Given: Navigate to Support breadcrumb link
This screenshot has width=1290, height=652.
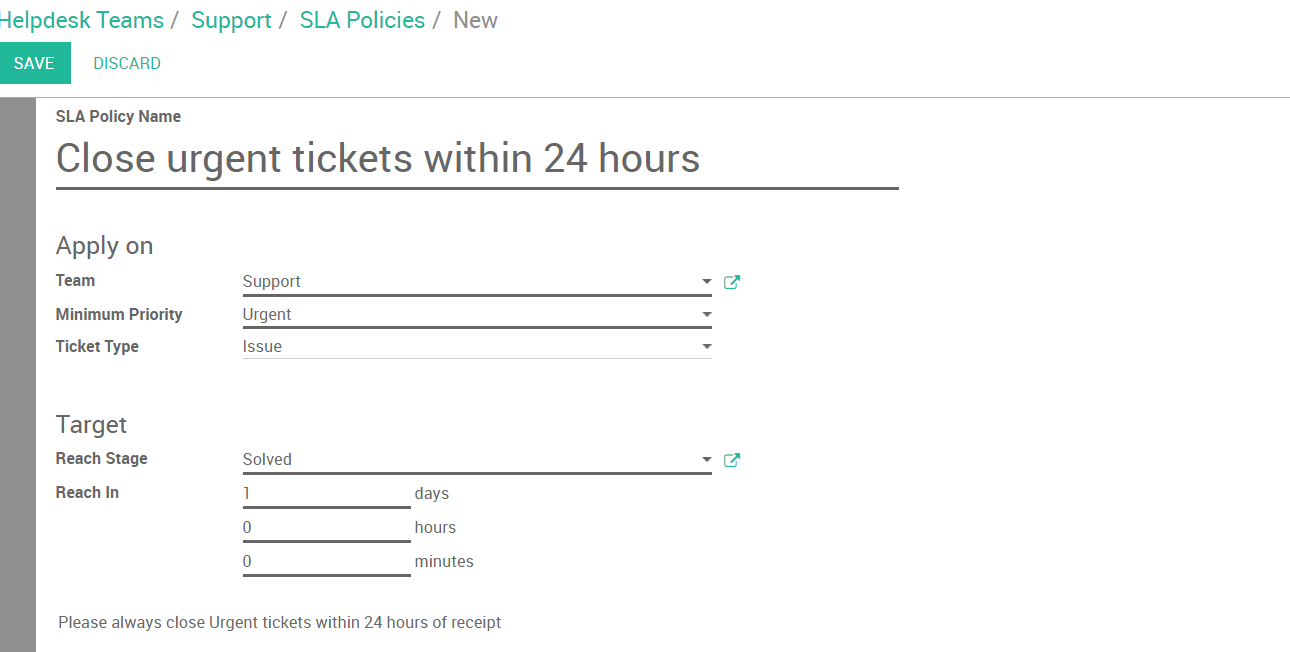Looking at the screenshot, I should 231,20.
